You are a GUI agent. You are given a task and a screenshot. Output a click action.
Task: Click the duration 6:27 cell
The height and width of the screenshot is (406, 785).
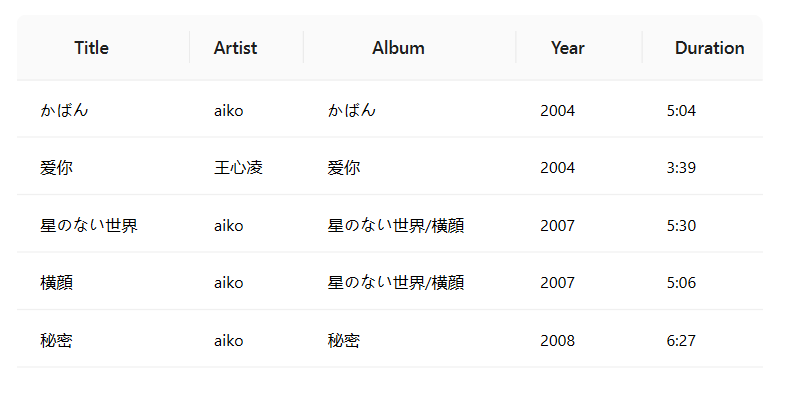[681, 340]
